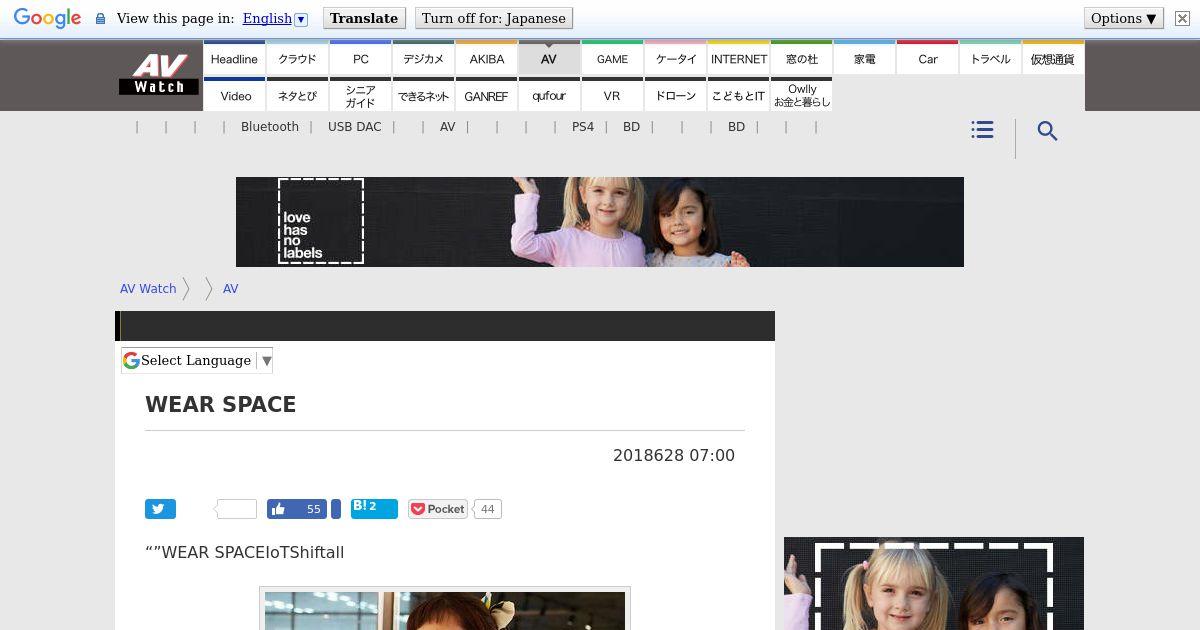
Task: Click the Translate button
Action: [x=364, y=18]
